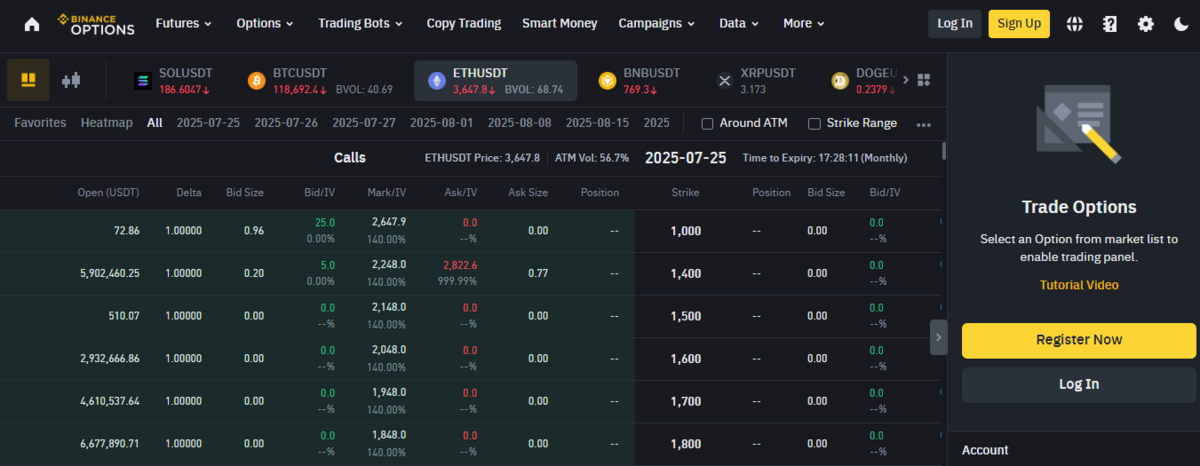Select the list view icon
Image resolution: width=1200 pixels, height=466 pixels.
coord(29,80)
